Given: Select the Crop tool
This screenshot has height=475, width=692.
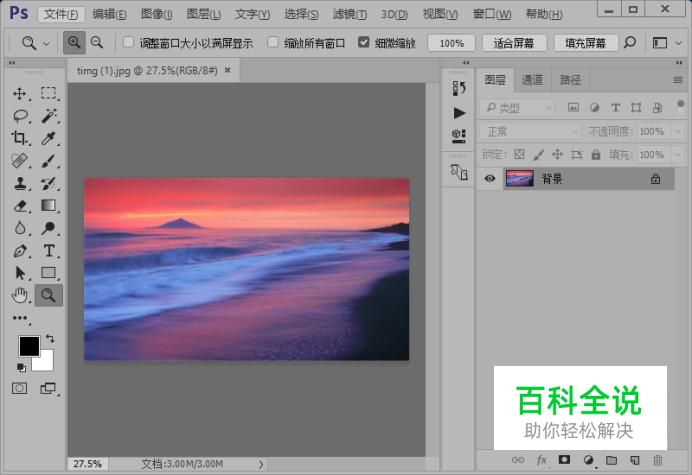Looking at the screenshot, I should click(20, 138).
